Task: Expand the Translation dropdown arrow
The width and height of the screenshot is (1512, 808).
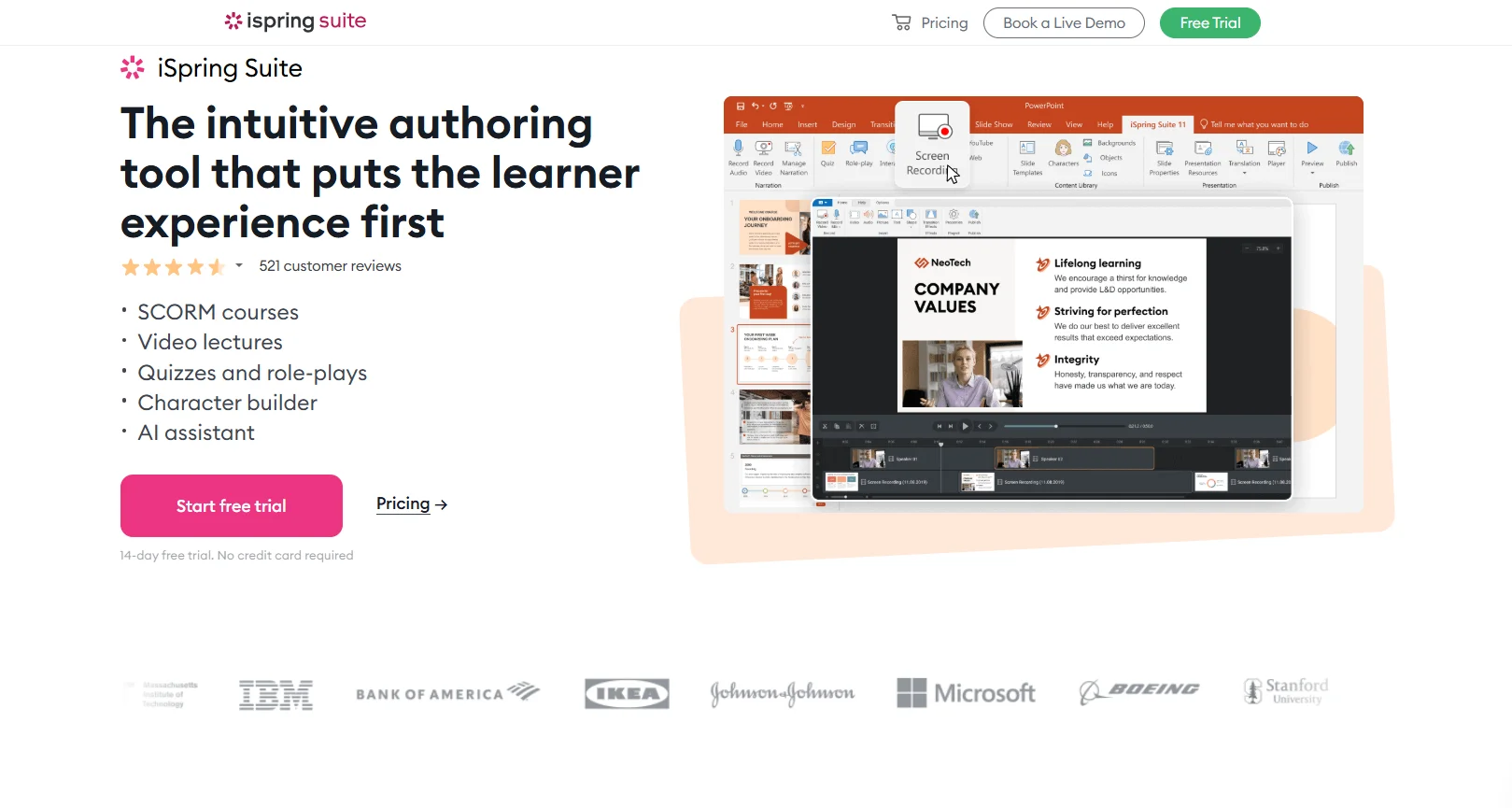Action: [1244, 173]
